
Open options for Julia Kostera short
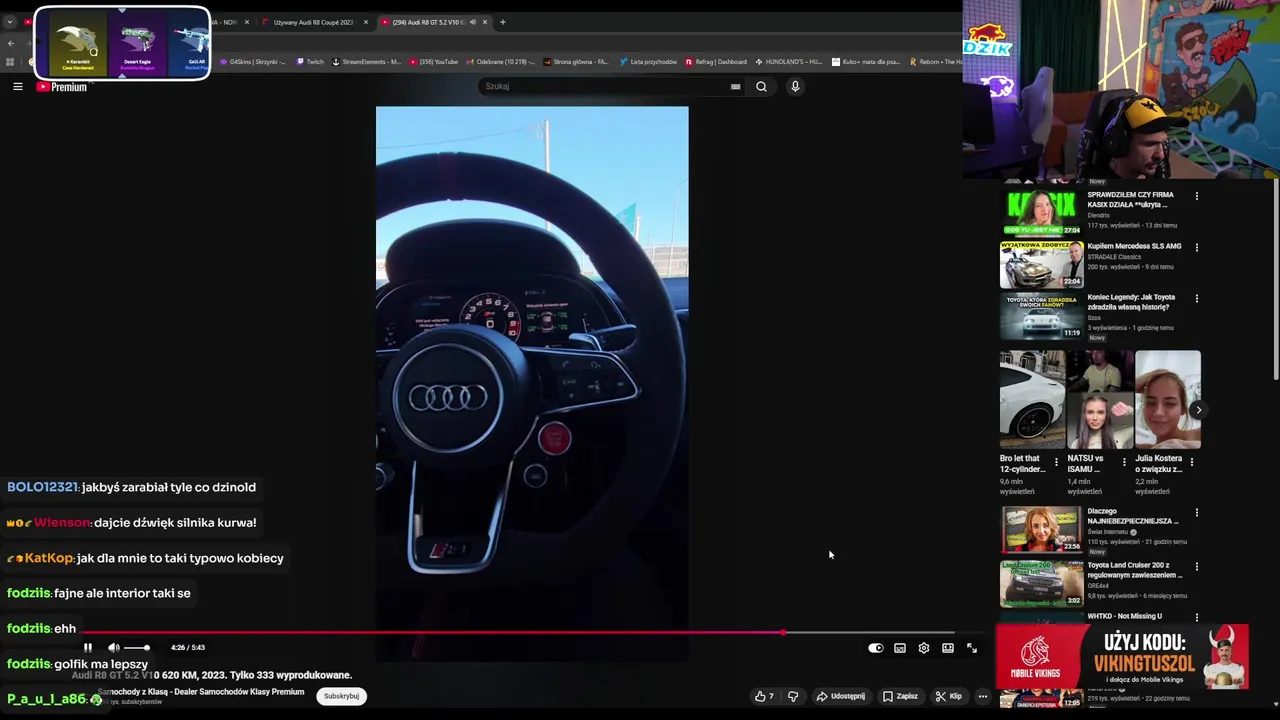click(1192, 462)
